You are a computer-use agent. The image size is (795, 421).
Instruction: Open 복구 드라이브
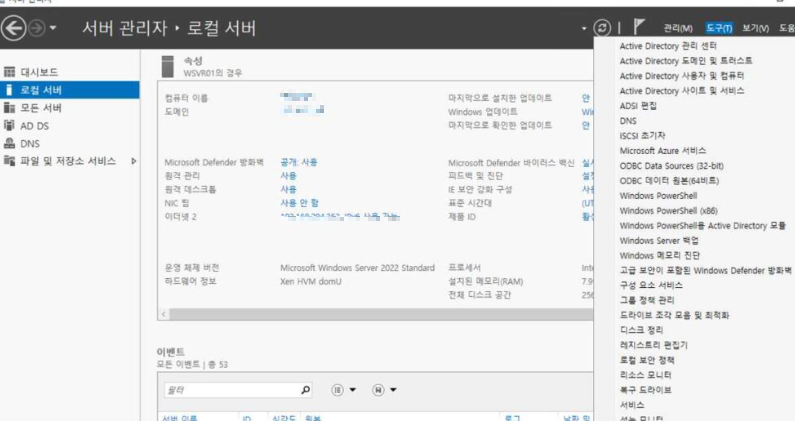pyautogui.click(x=645, y=390)
